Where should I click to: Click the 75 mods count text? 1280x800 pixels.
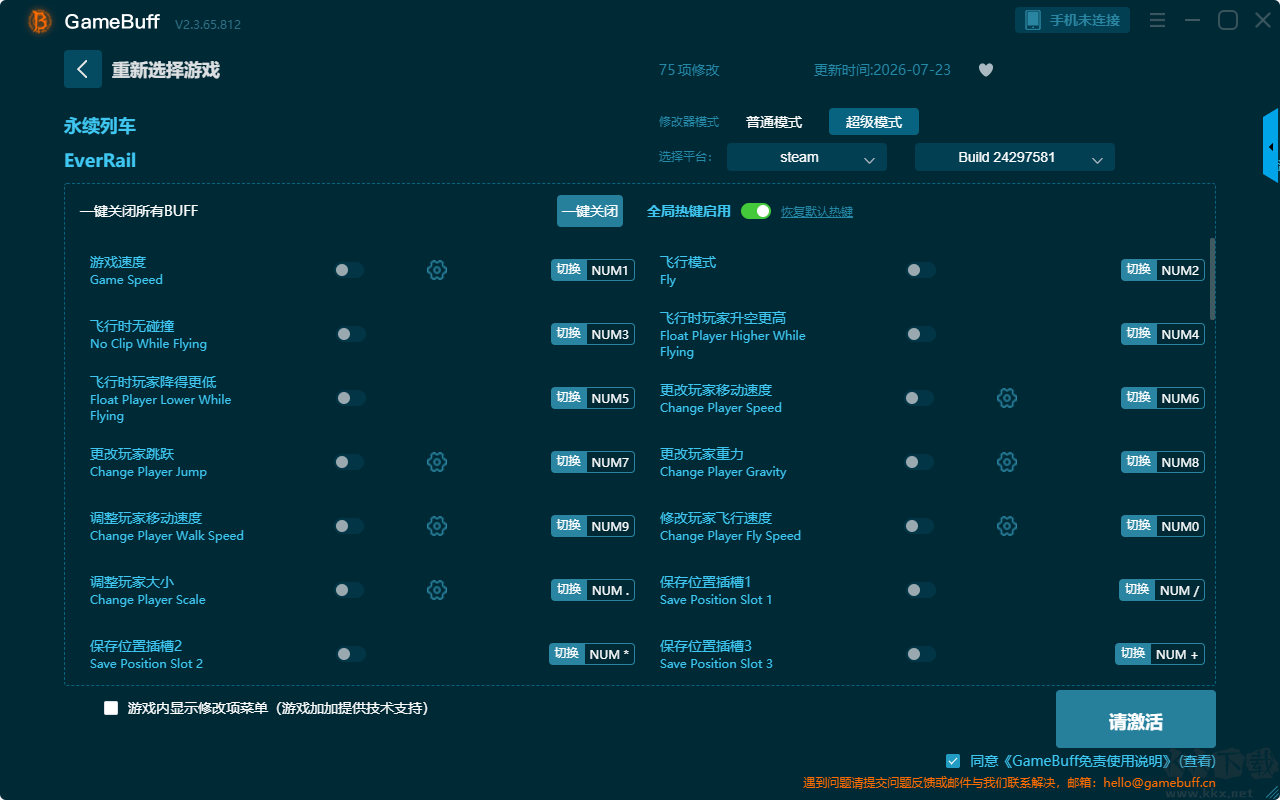tap(689, 70)
